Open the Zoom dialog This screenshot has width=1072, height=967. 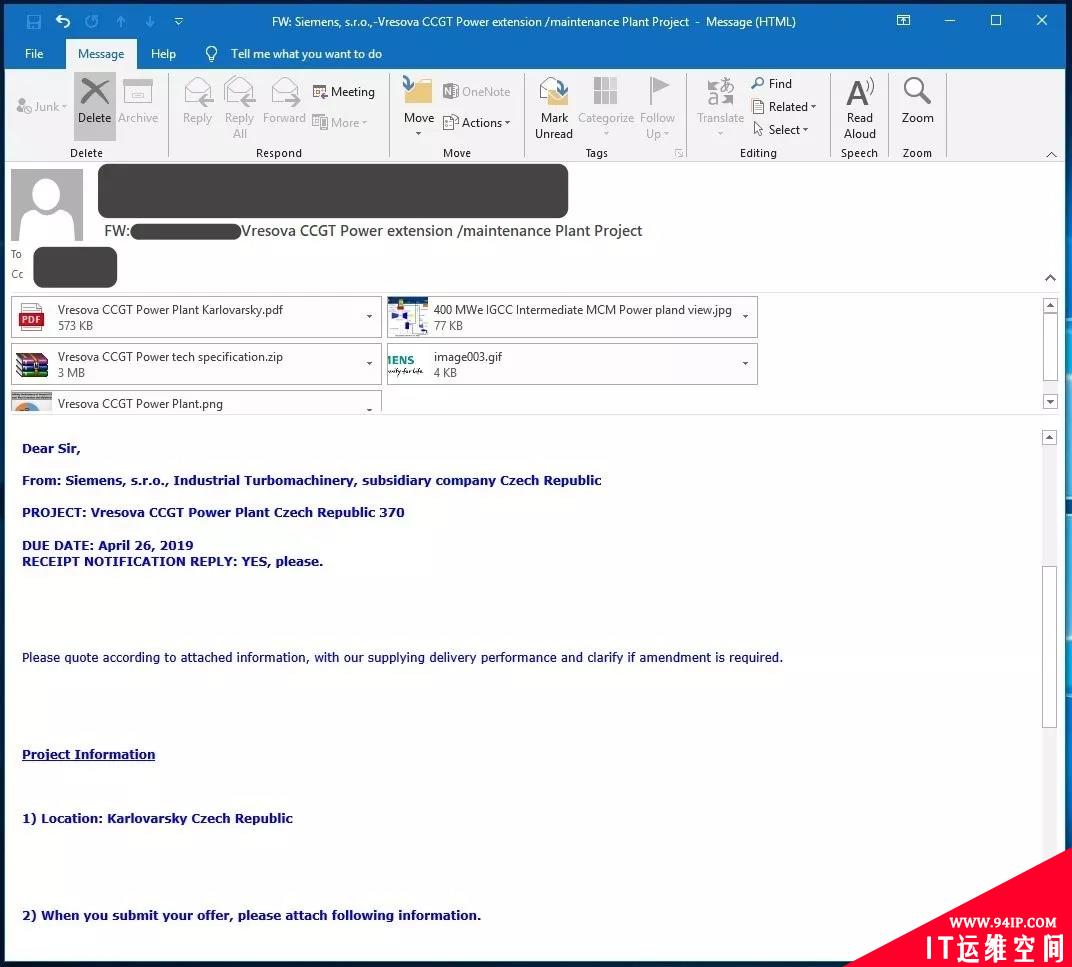(x=917, y=101)
